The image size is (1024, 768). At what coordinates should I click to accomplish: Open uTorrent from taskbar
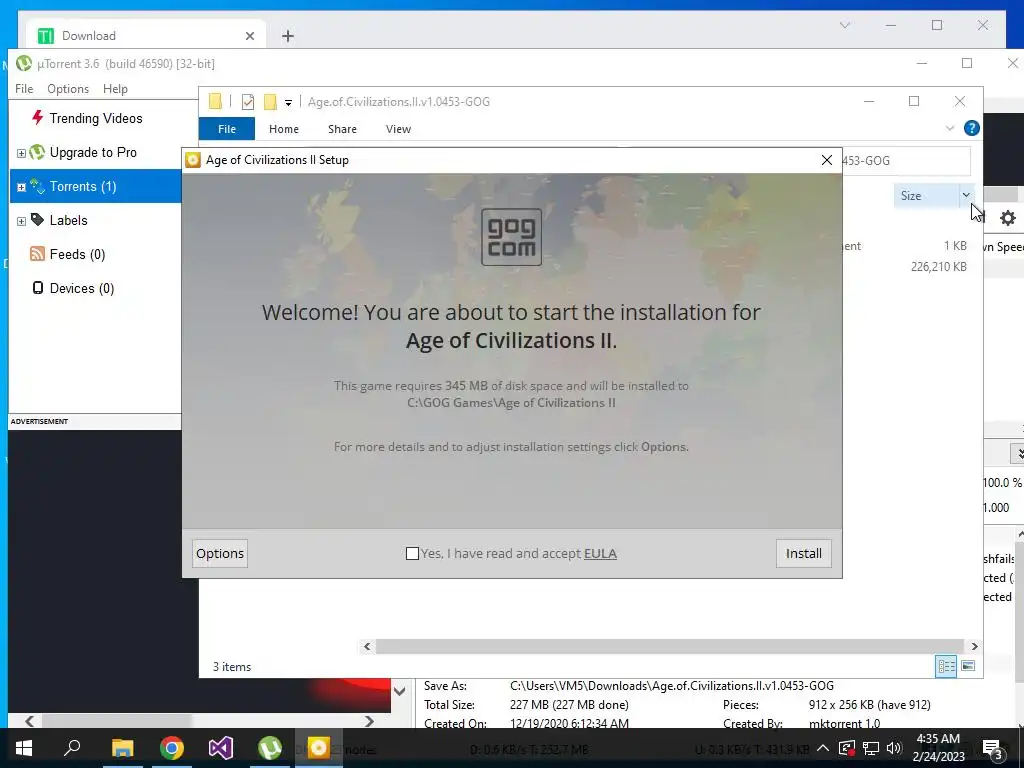[270, 748]
